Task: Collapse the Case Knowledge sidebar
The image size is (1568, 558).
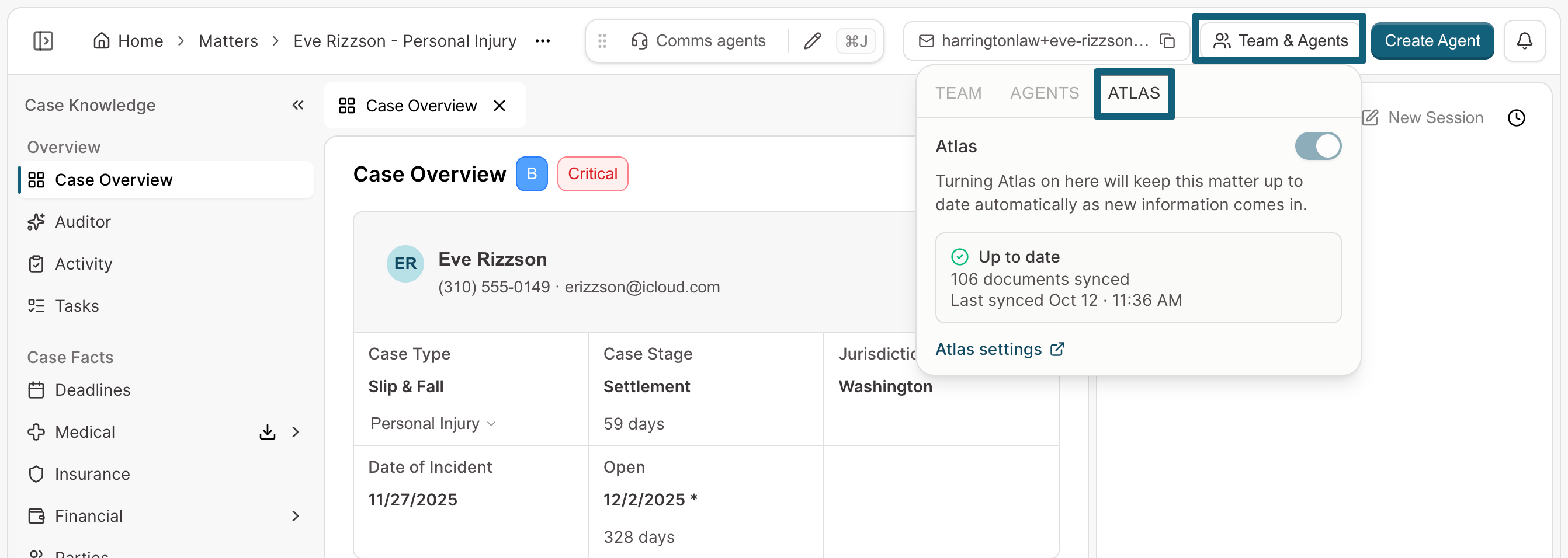Action: pyautogui.click(x=298, y=105)
